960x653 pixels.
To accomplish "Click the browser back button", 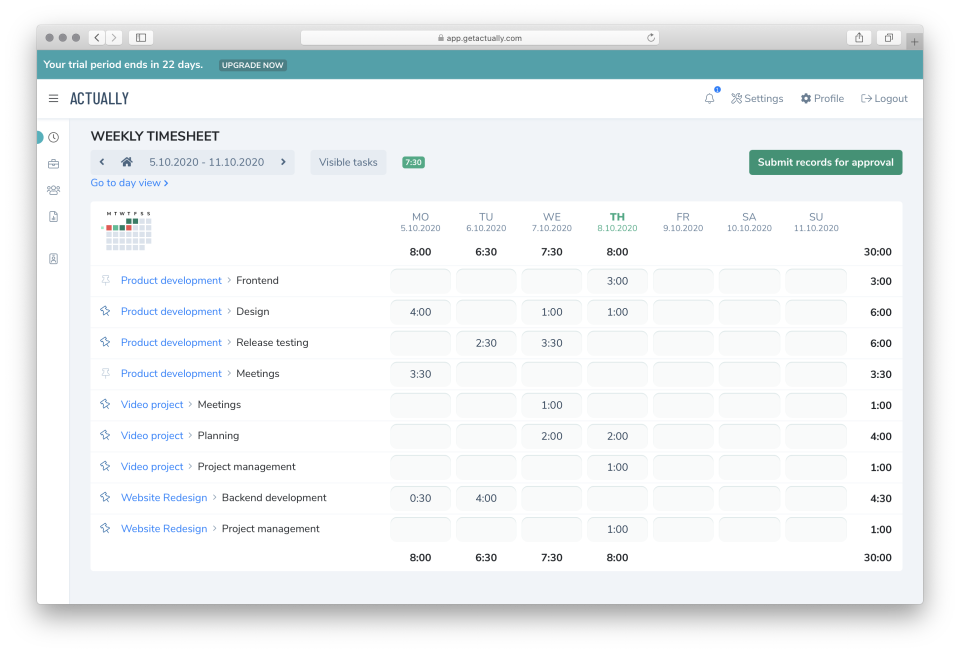I will coord(97,38).
